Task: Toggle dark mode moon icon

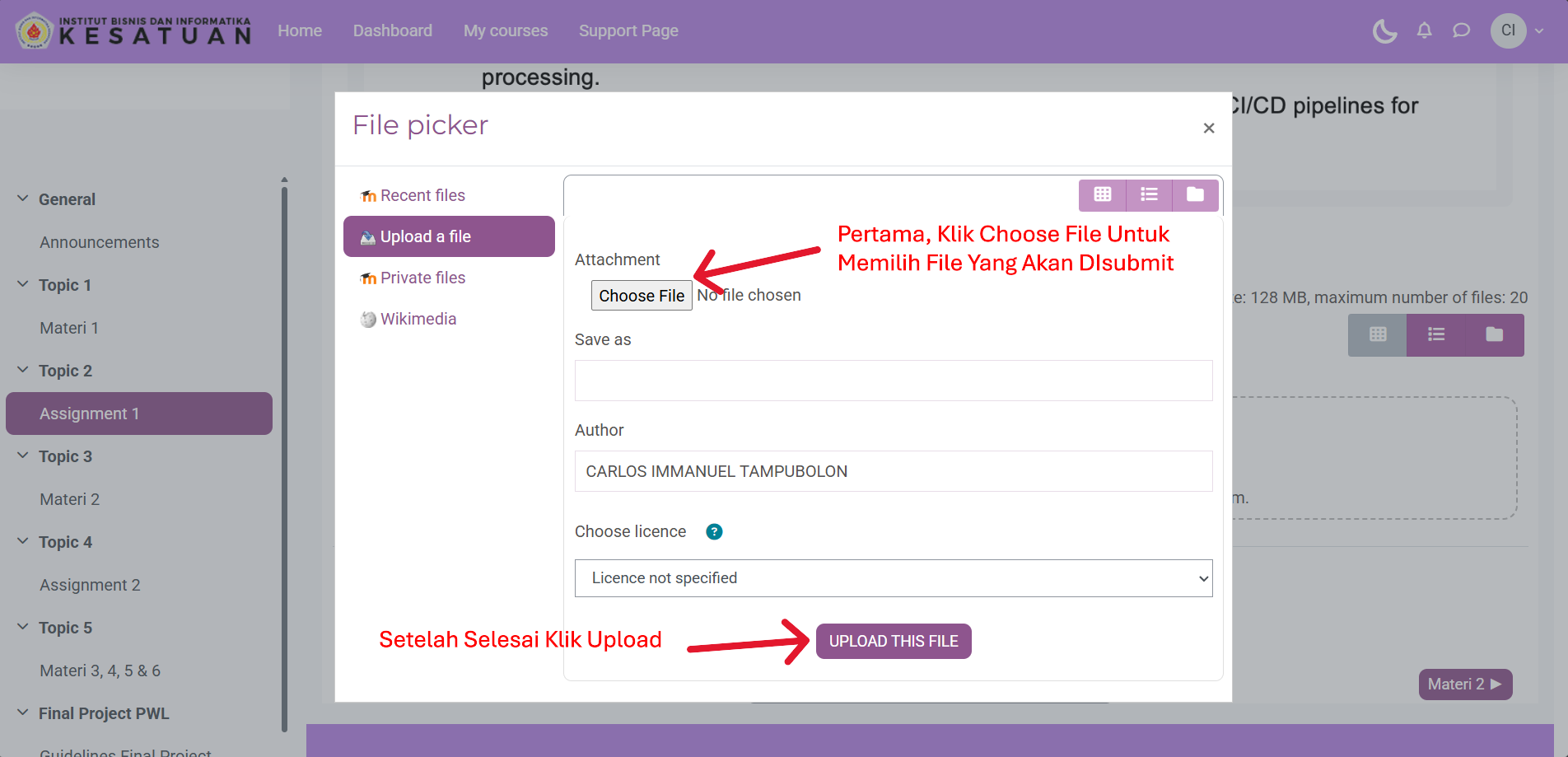Action: pyautogui.click(x=1384, y=31)
